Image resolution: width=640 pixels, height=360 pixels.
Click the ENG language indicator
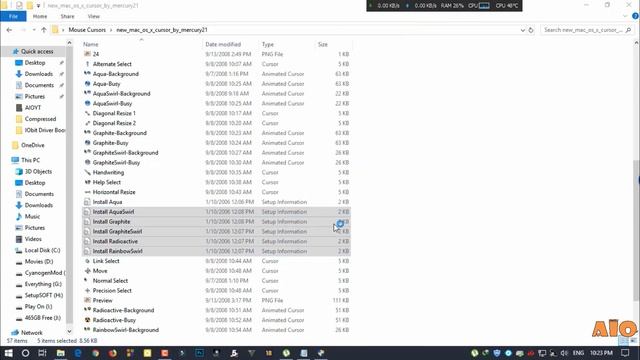[578, 353]
